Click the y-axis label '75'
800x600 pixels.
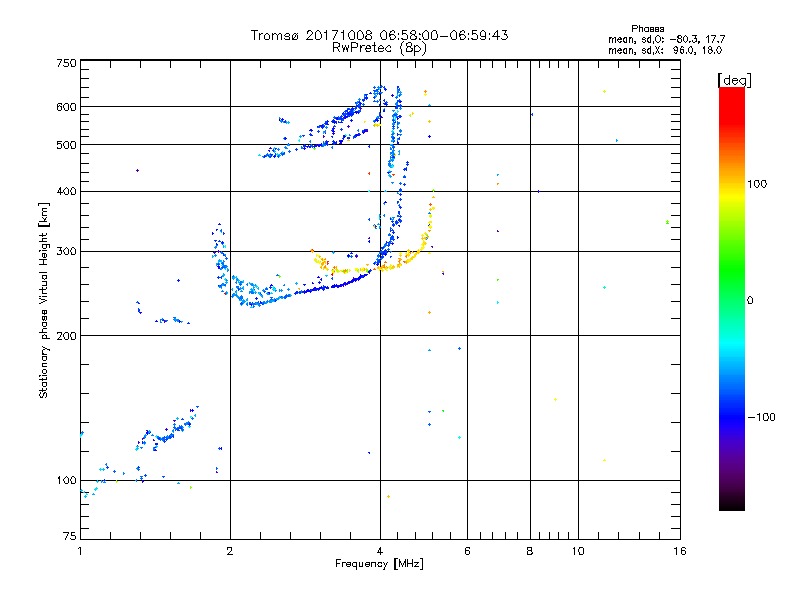click(x=70, y=536)
